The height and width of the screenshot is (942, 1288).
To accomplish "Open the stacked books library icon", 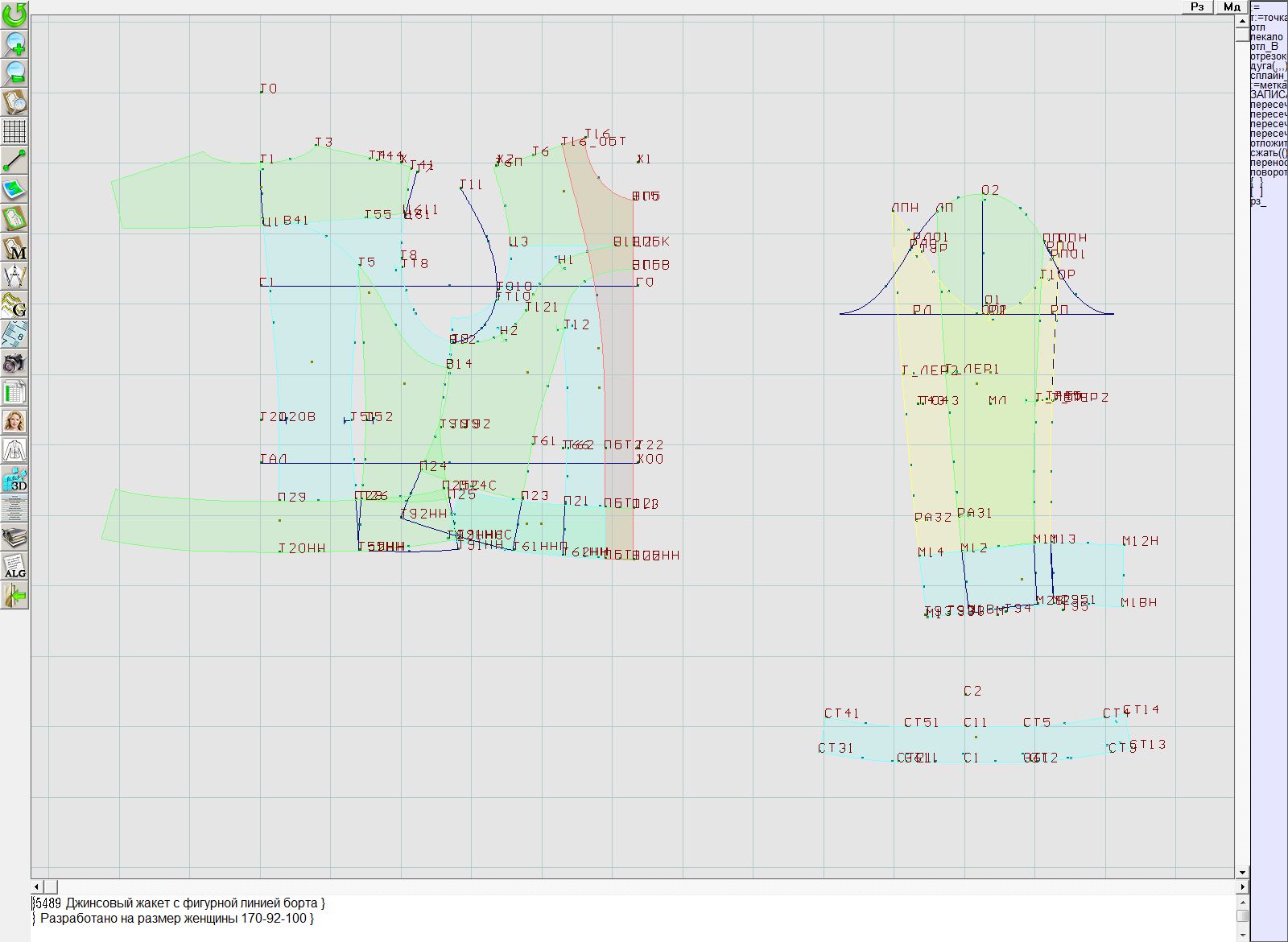I will tap(14, 537).
